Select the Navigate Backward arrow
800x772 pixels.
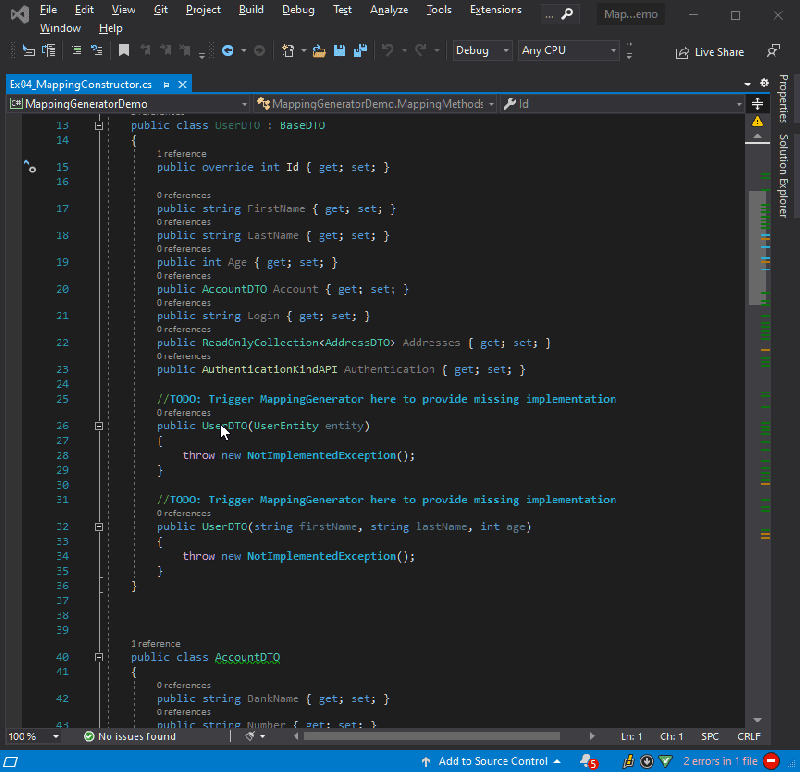pos(230,50)
